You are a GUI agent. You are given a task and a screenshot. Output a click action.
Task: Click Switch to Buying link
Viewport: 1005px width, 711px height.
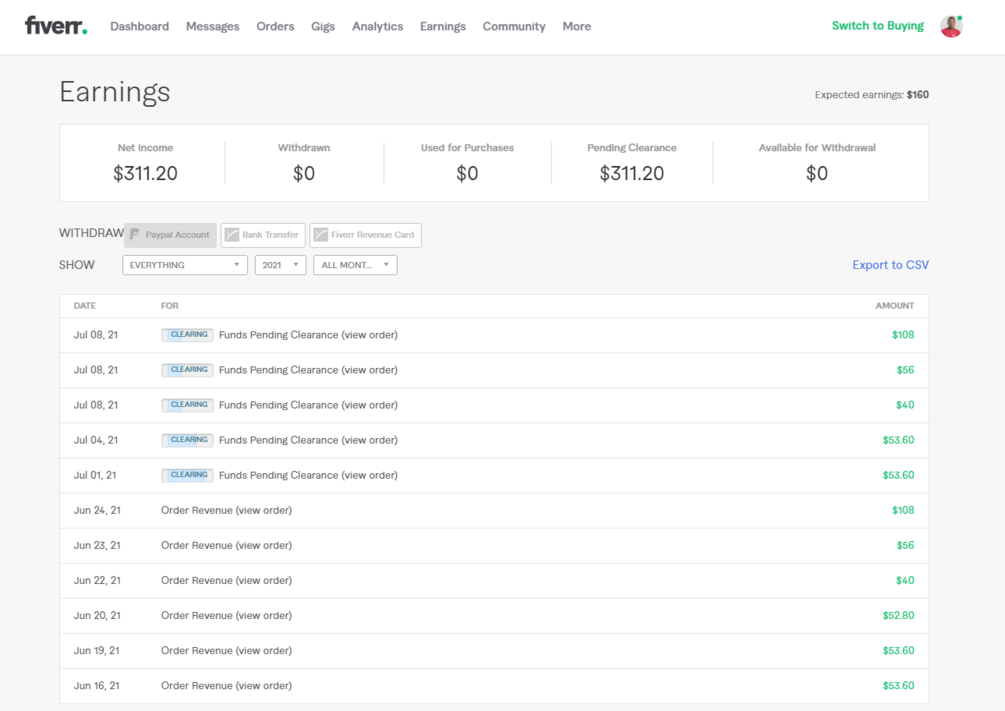point(877,26)
